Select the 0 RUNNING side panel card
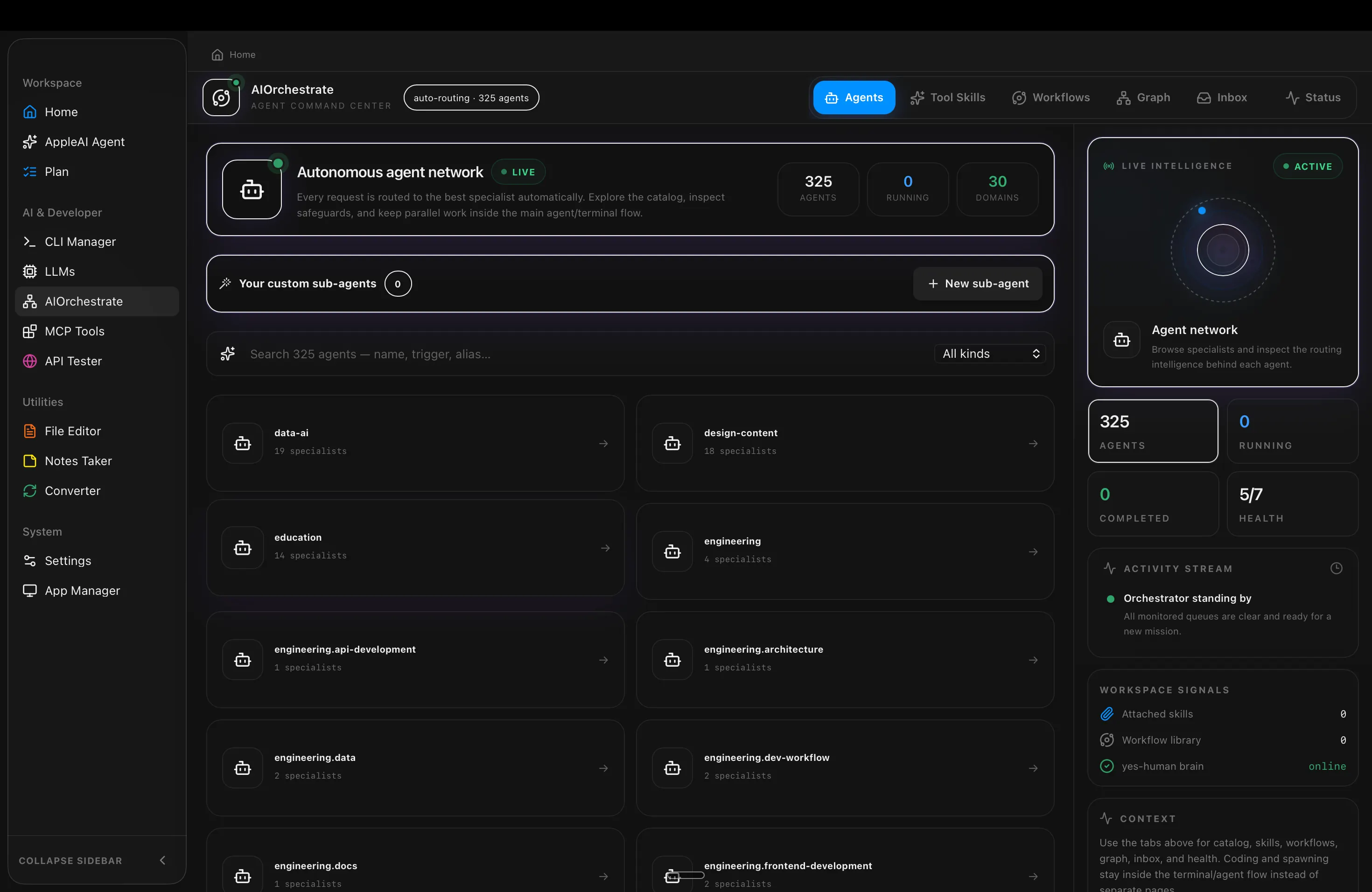 1293,431
